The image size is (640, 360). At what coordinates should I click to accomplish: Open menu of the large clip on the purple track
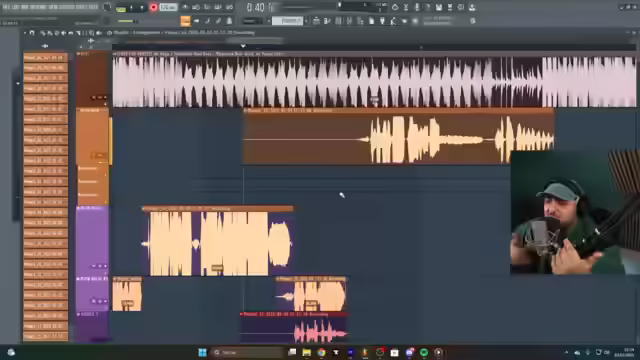[x=144, y=209]
